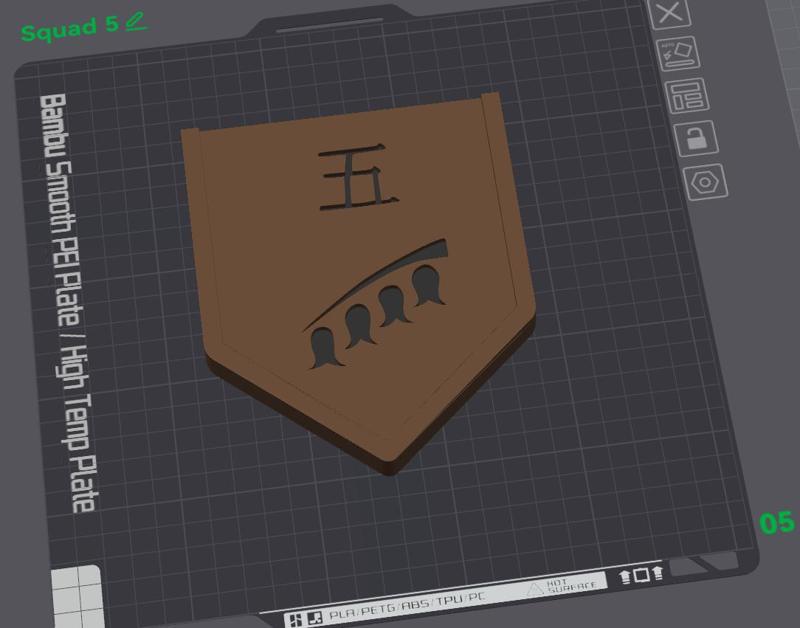Select the brown Squad 5 badge model

click(x=358, y=282)
